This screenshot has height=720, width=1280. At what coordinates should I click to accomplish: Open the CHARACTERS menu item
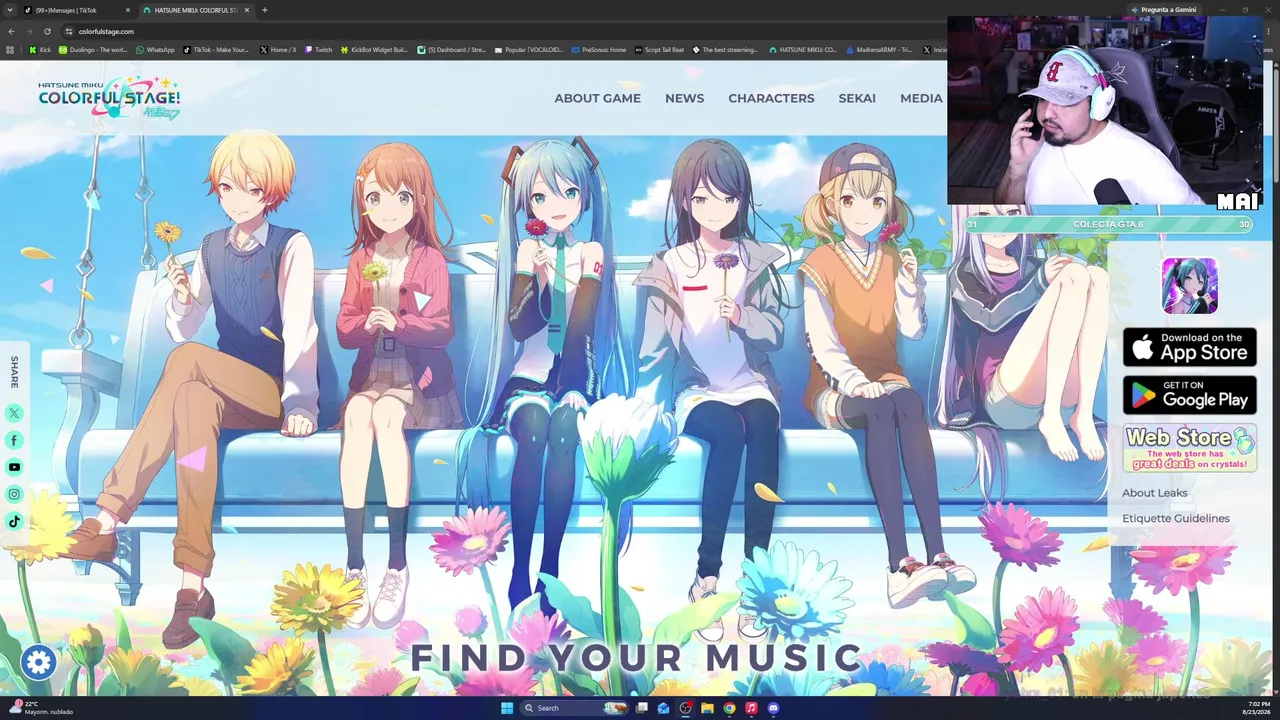point(771,98)
